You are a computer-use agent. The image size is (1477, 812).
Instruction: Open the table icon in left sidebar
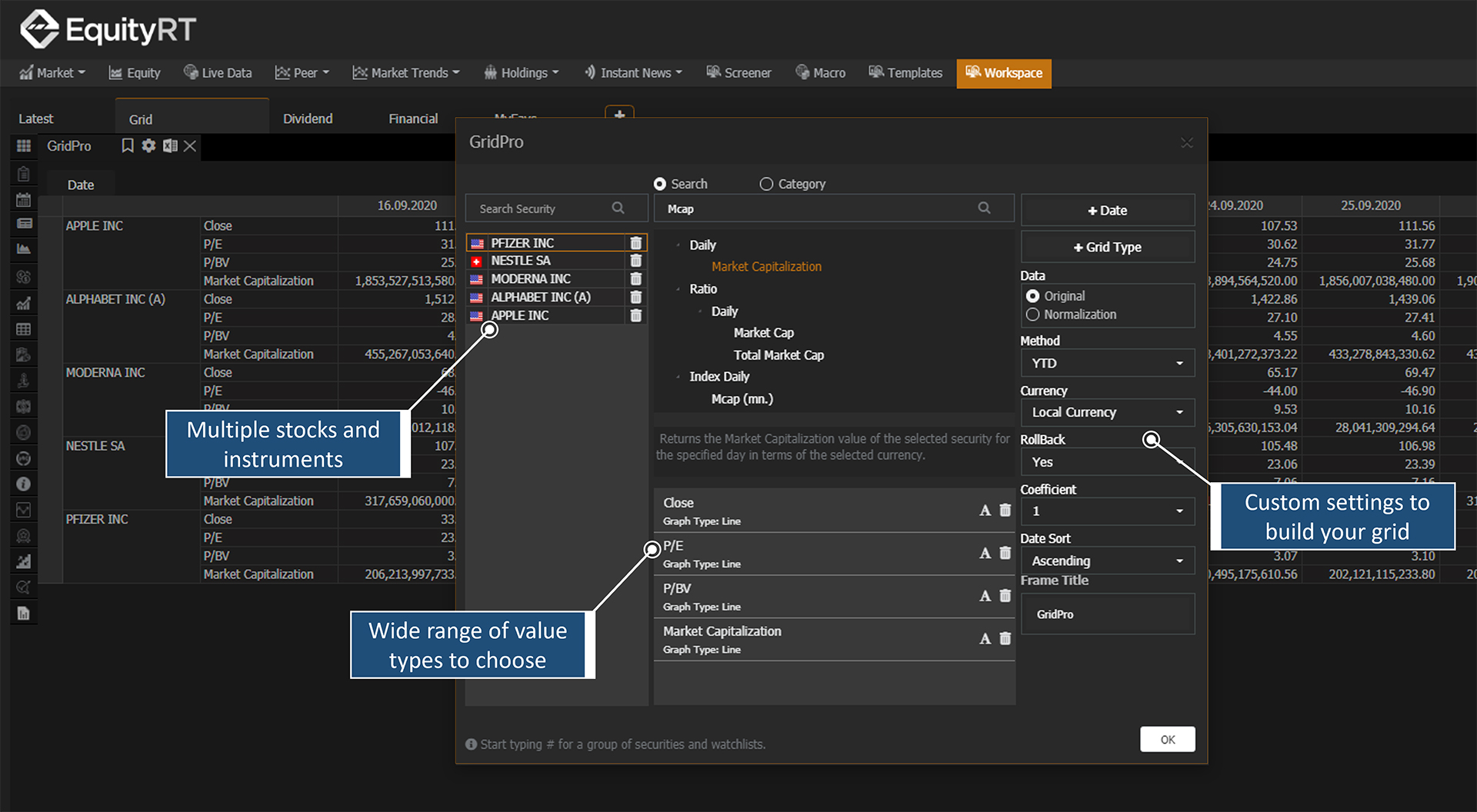[24, 329]
